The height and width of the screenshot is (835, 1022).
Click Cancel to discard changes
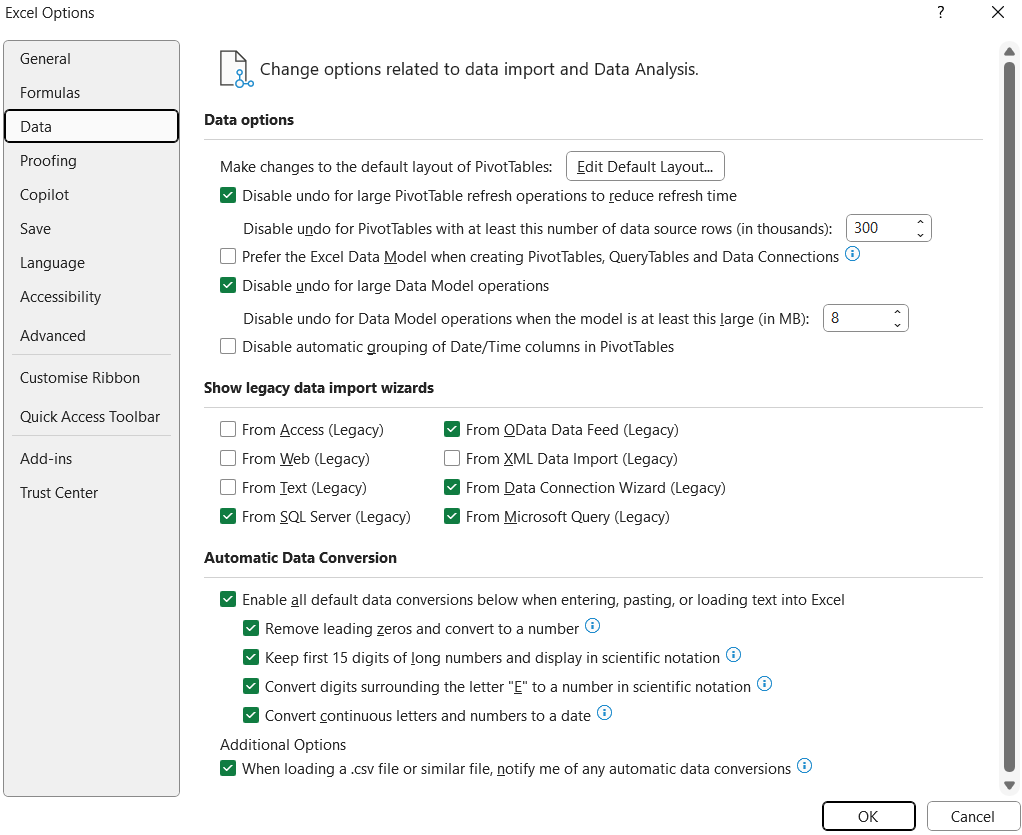point(972,816)
